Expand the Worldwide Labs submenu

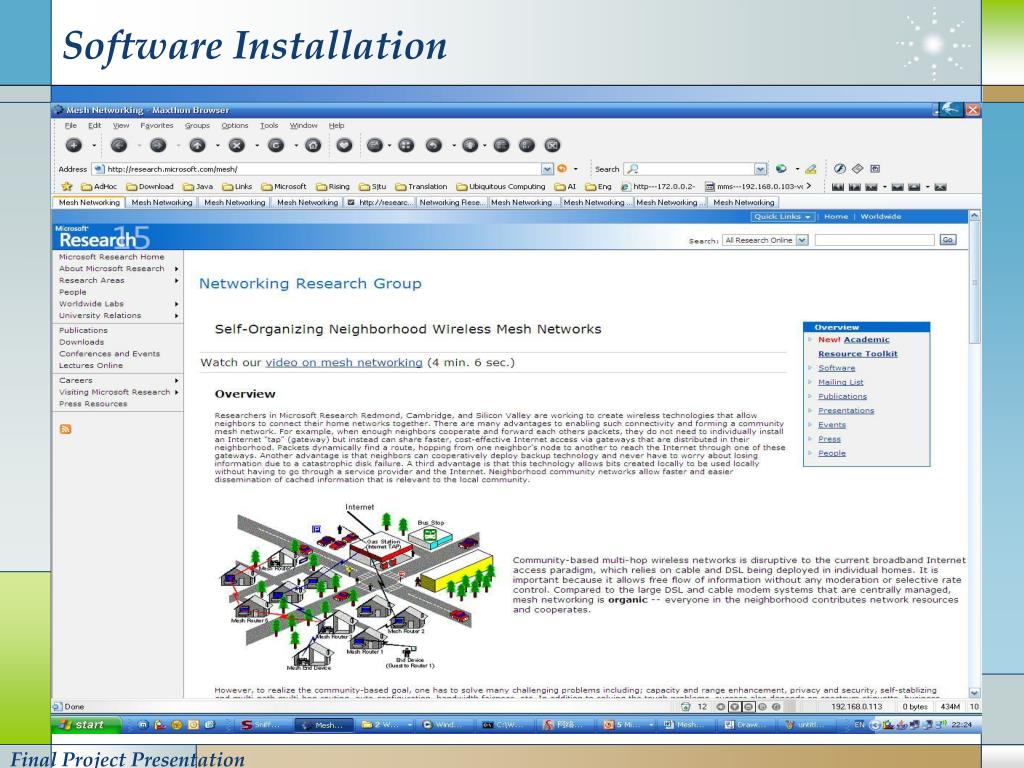[x=176, y=304]
